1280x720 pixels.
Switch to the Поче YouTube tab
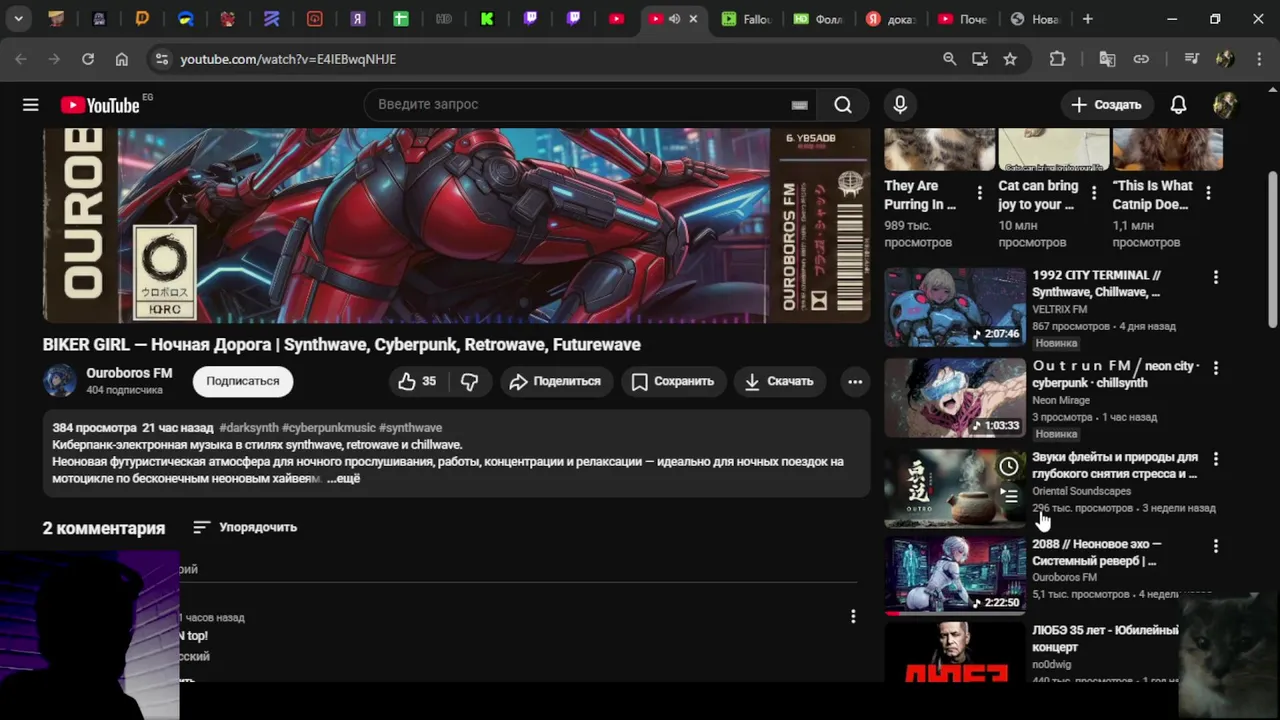[962, 19]
